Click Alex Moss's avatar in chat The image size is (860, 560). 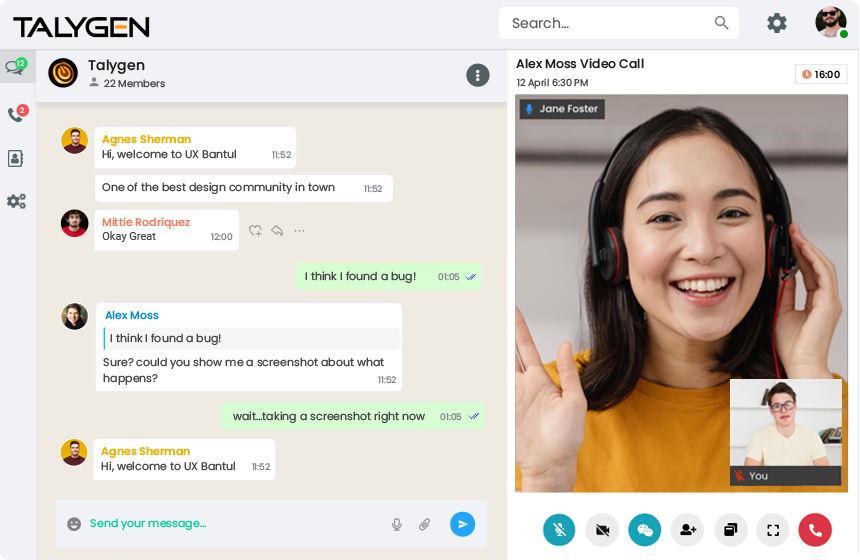pyautogui.click(x=75, y=316)
